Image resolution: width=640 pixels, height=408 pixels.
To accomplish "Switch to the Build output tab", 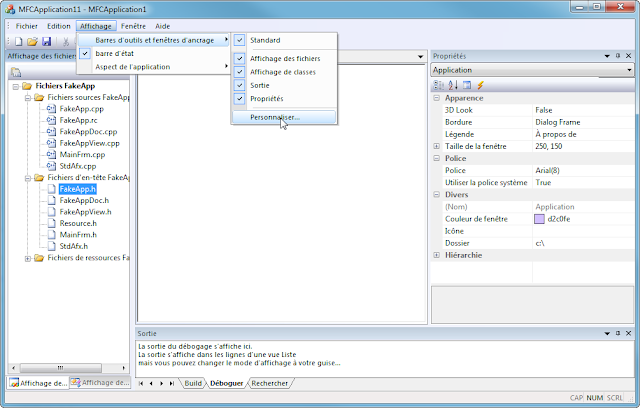I will click(193, 384).
